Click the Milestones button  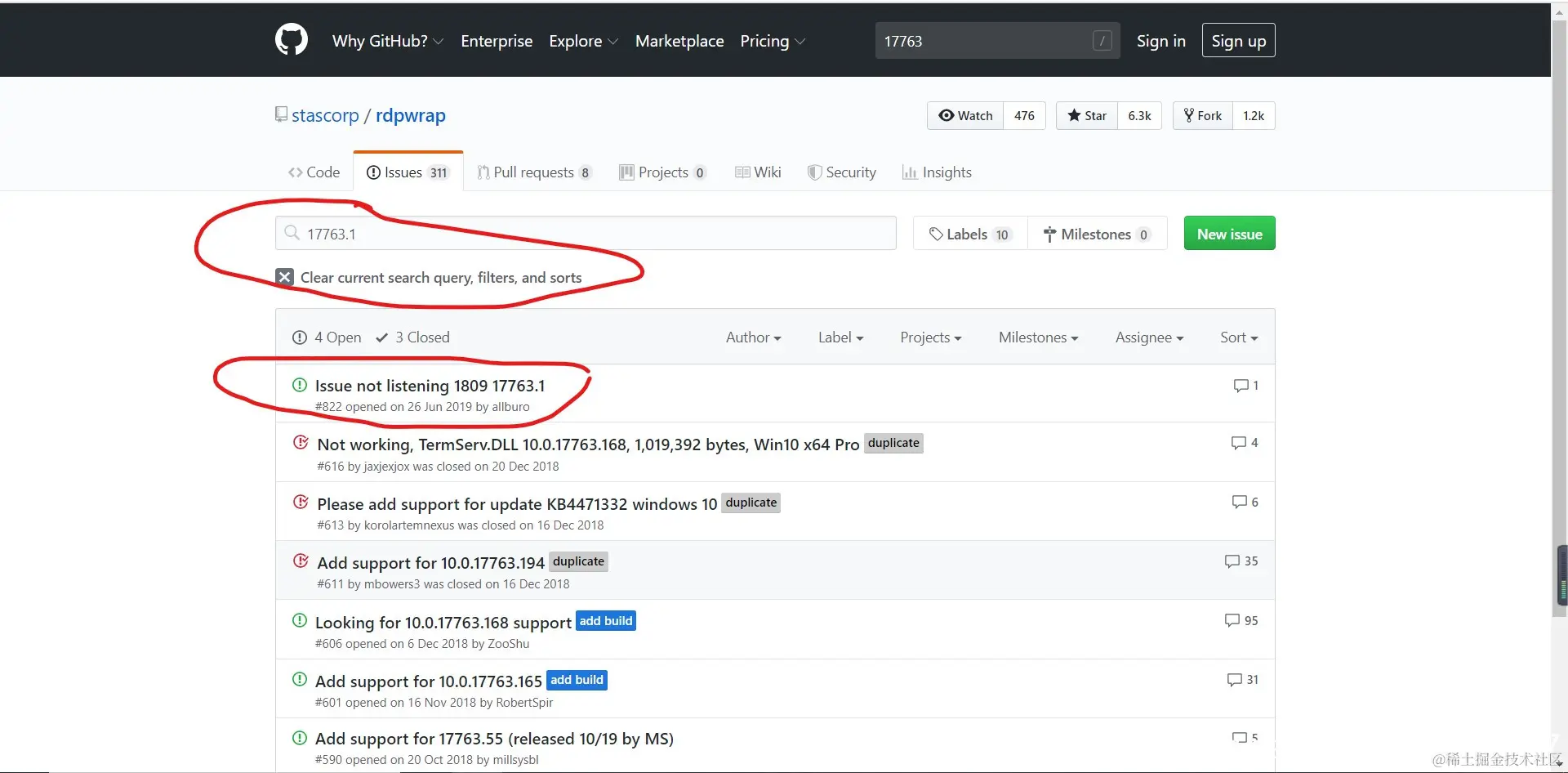pos(1097,234)
